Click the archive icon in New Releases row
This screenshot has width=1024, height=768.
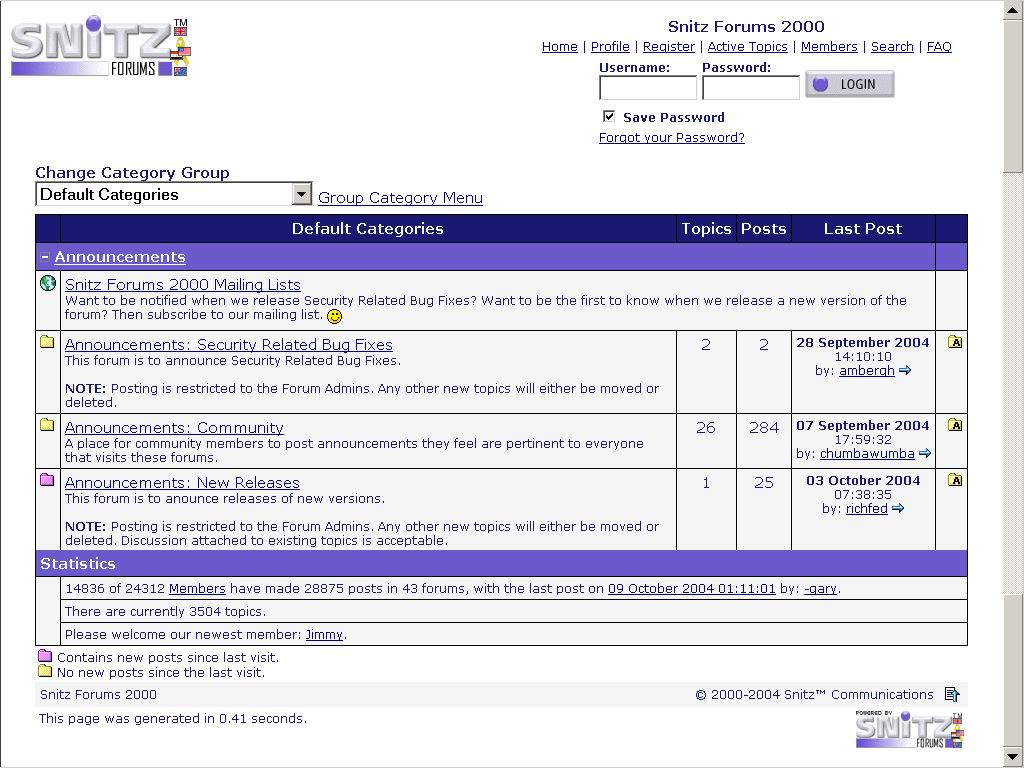(x=955, y=480)
